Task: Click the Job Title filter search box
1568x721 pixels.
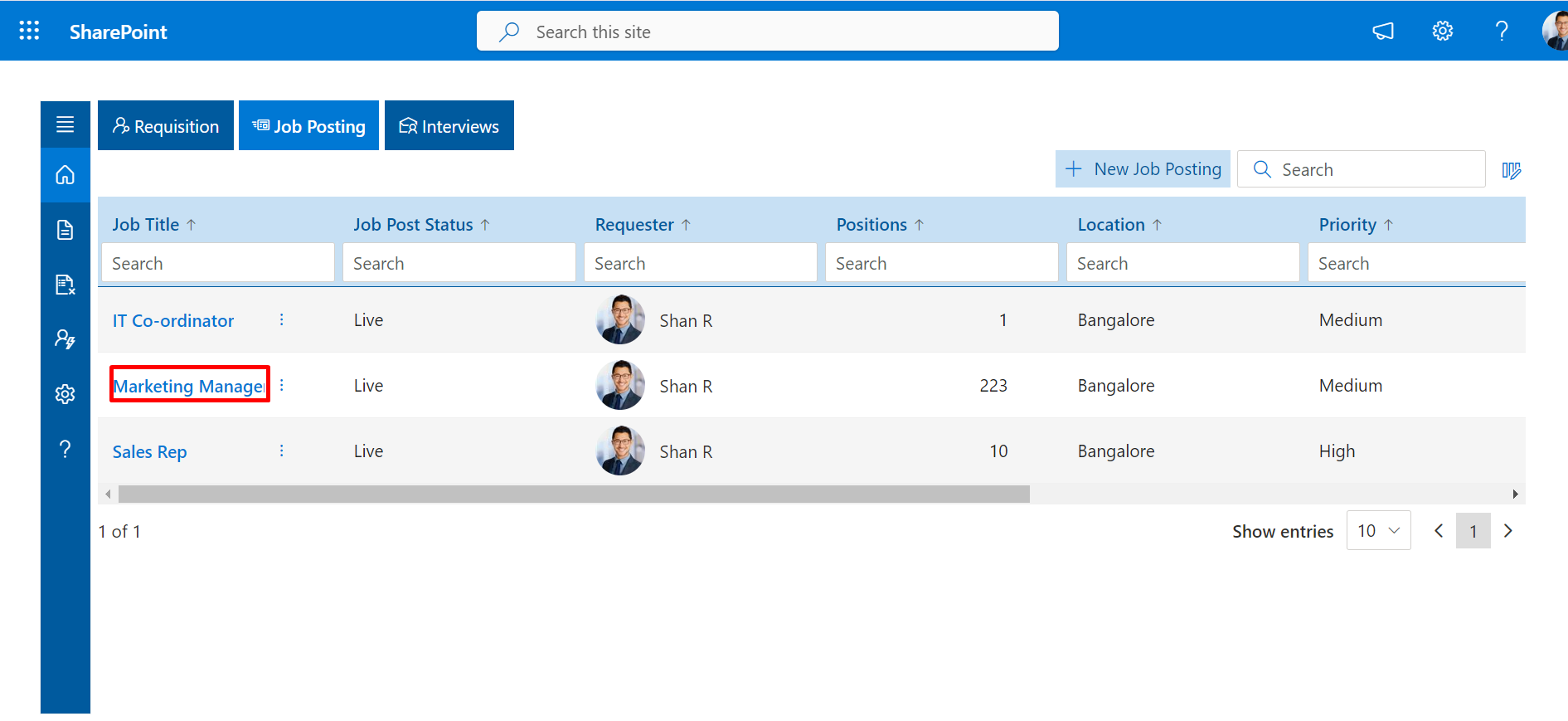Action: 218,263
